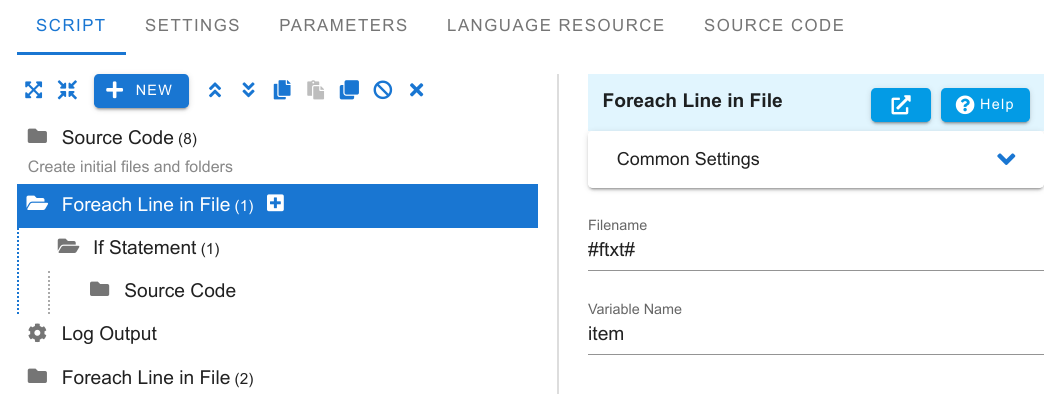
Task: Click the expand all tree icon
Action: point(33,90)
